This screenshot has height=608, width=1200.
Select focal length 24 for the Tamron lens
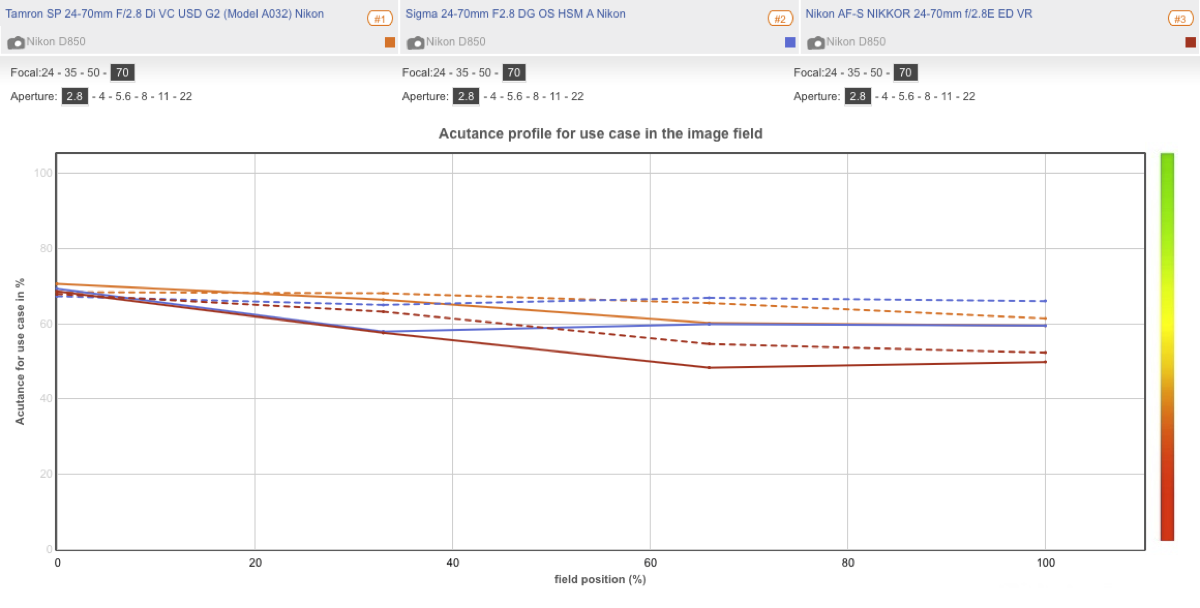coord(48,73)
